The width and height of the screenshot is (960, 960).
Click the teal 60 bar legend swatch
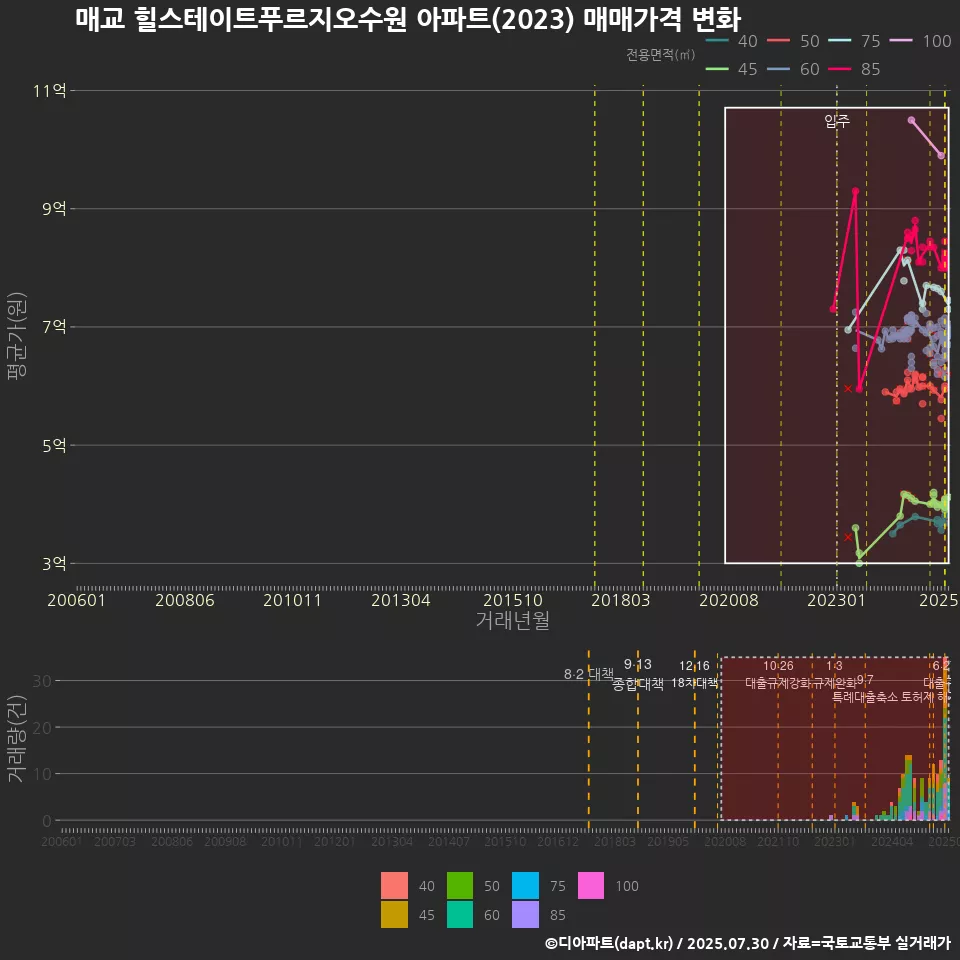[460, 914]
